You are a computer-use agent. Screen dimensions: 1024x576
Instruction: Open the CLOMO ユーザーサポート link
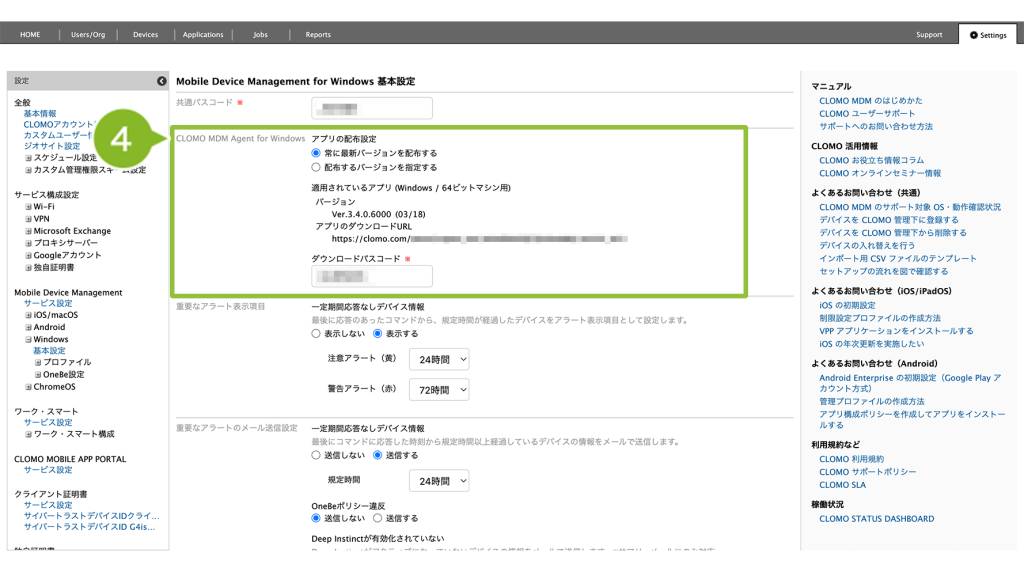[867, 114]
